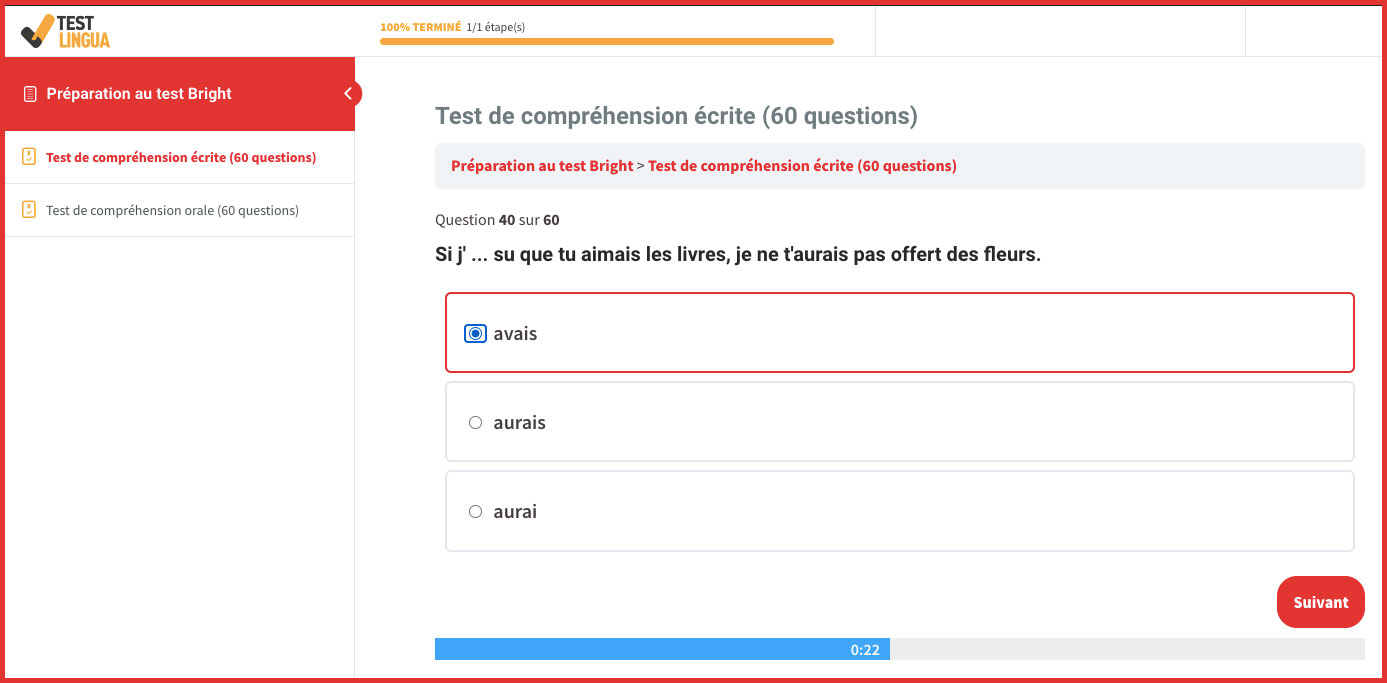Select the "avais" radio button
This screenshot has height=683, width=1387.
click(476, 334)
